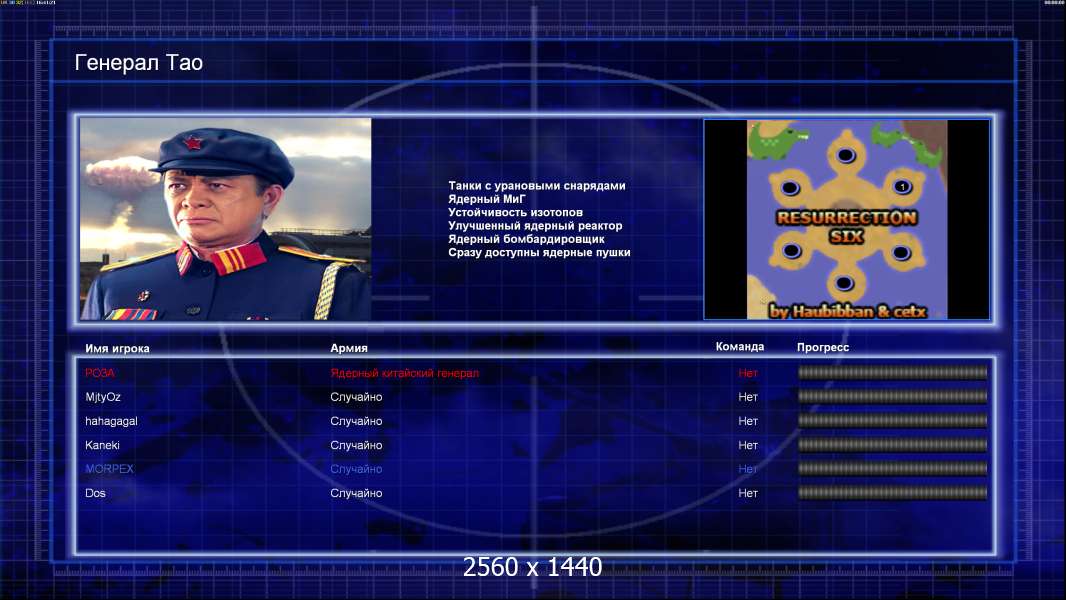The height and width of the screenshot is (600, 1066).
Task: Select player name 'РОЗА' in the list
Action: (x=100, y=373)
